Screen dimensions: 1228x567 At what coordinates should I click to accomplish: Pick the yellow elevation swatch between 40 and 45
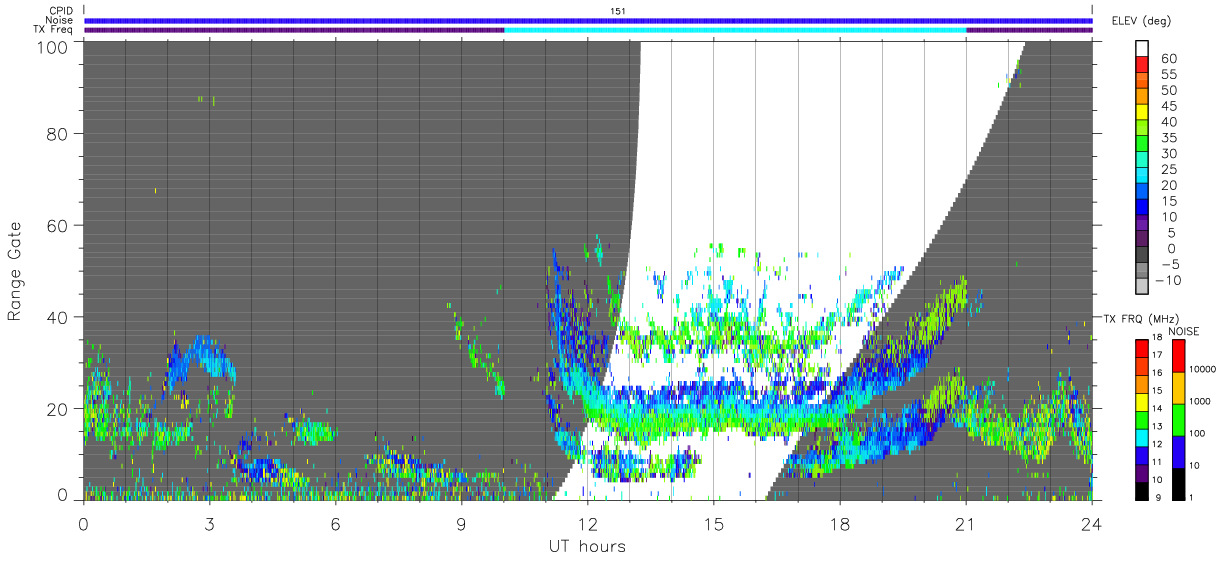point(1142,113)
